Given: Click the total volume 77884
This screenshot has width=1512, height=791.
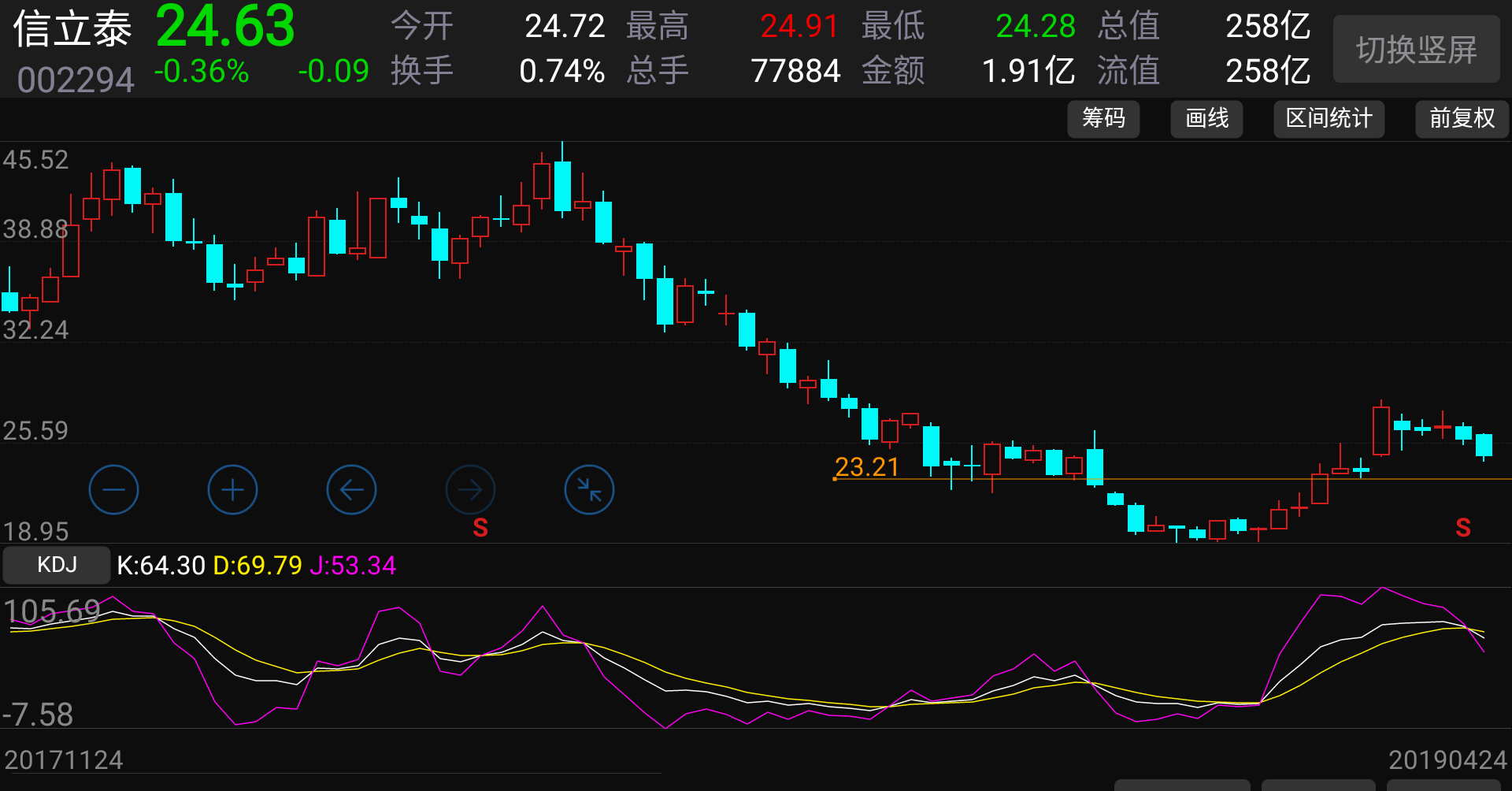Looking at the screenshot, I should (795, 72).
